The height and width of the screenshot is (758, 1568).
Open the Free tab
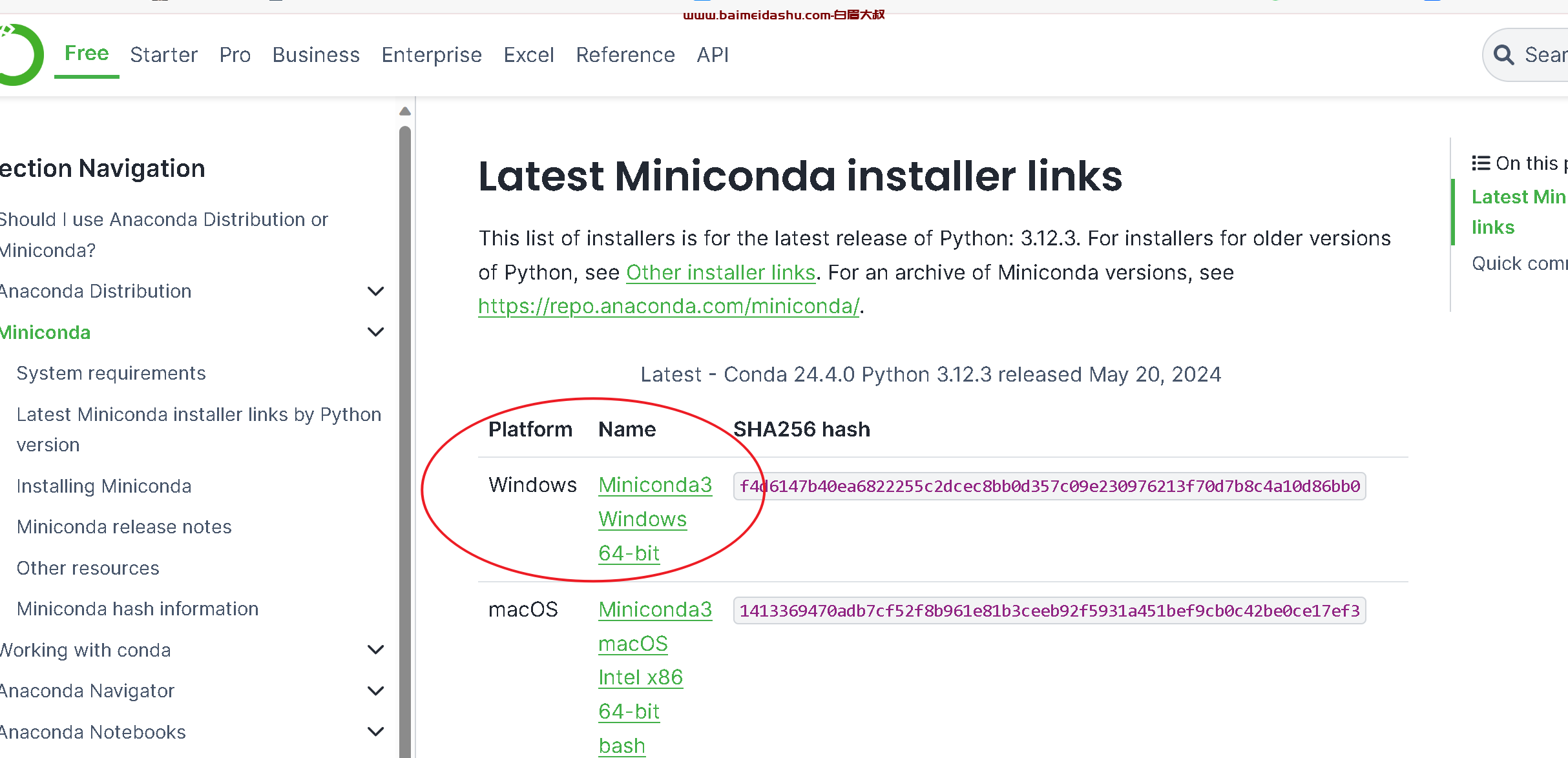87,54
